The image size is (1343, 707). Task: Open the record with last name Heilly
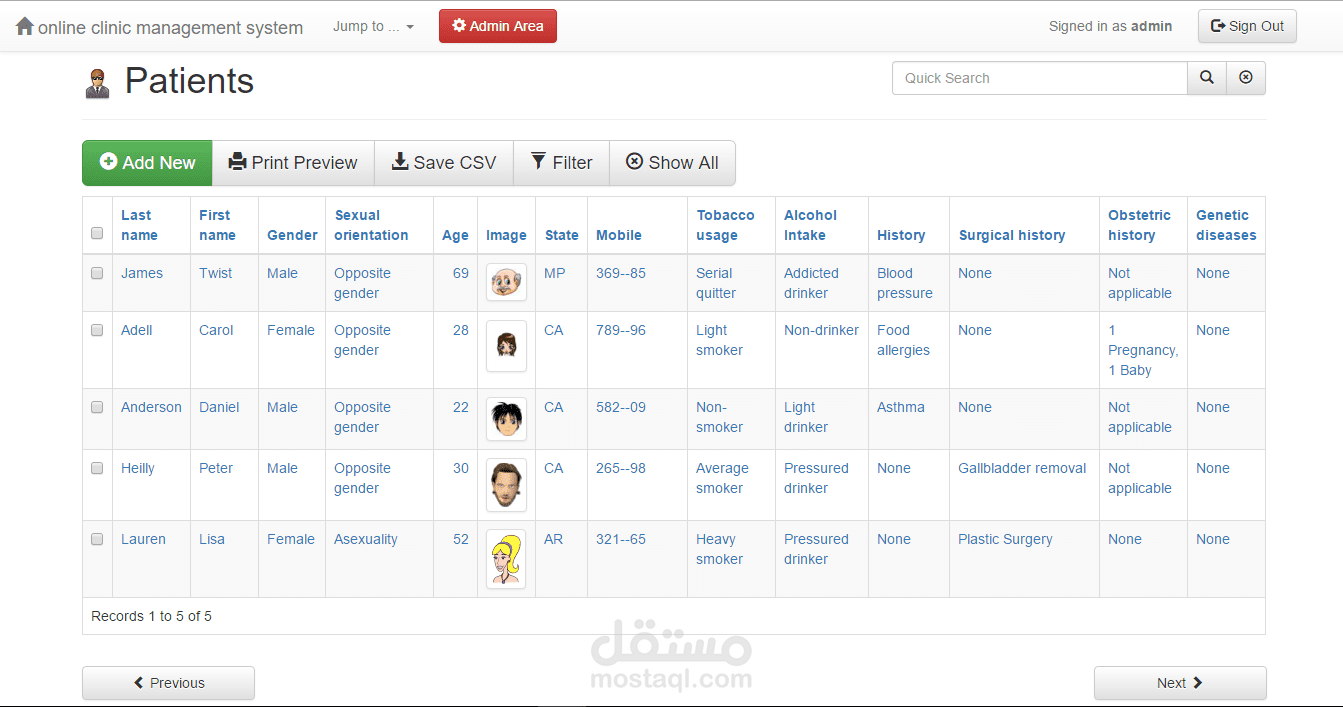point(138,468)
